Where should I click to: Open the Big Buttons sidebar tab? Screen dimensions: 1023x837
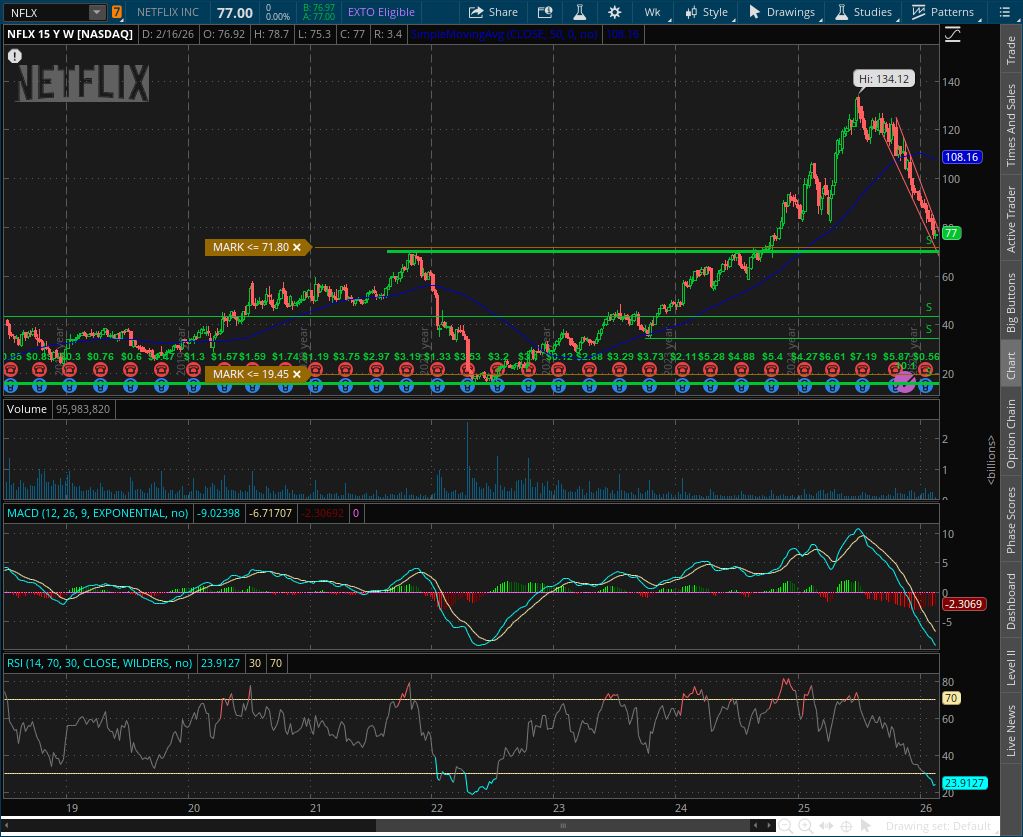(x=1011, y=302)
